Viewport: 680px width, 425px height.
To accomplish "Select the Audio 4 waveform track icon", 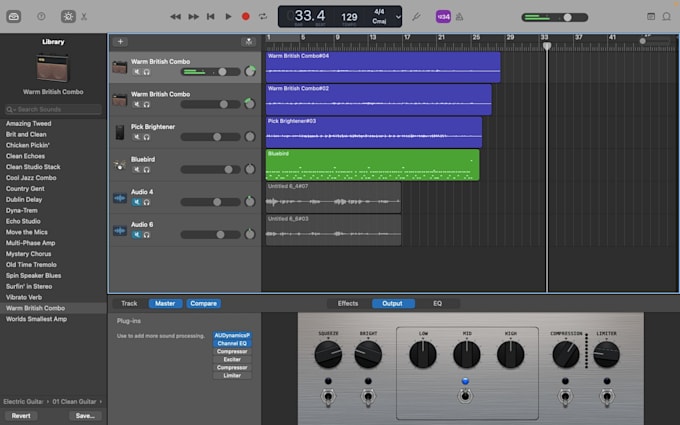I will pyautogui.click(x=120, y=198).
